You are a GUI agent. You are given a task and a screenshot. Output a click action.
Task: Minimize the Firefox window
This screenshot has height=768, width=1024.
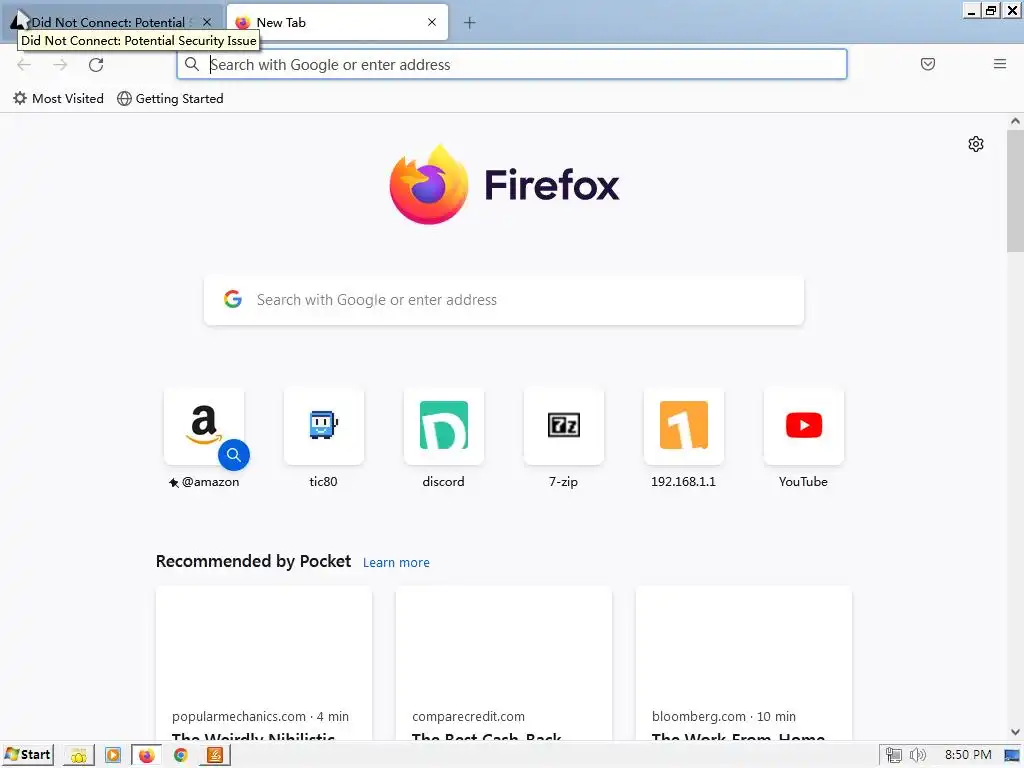pos(972,10)
